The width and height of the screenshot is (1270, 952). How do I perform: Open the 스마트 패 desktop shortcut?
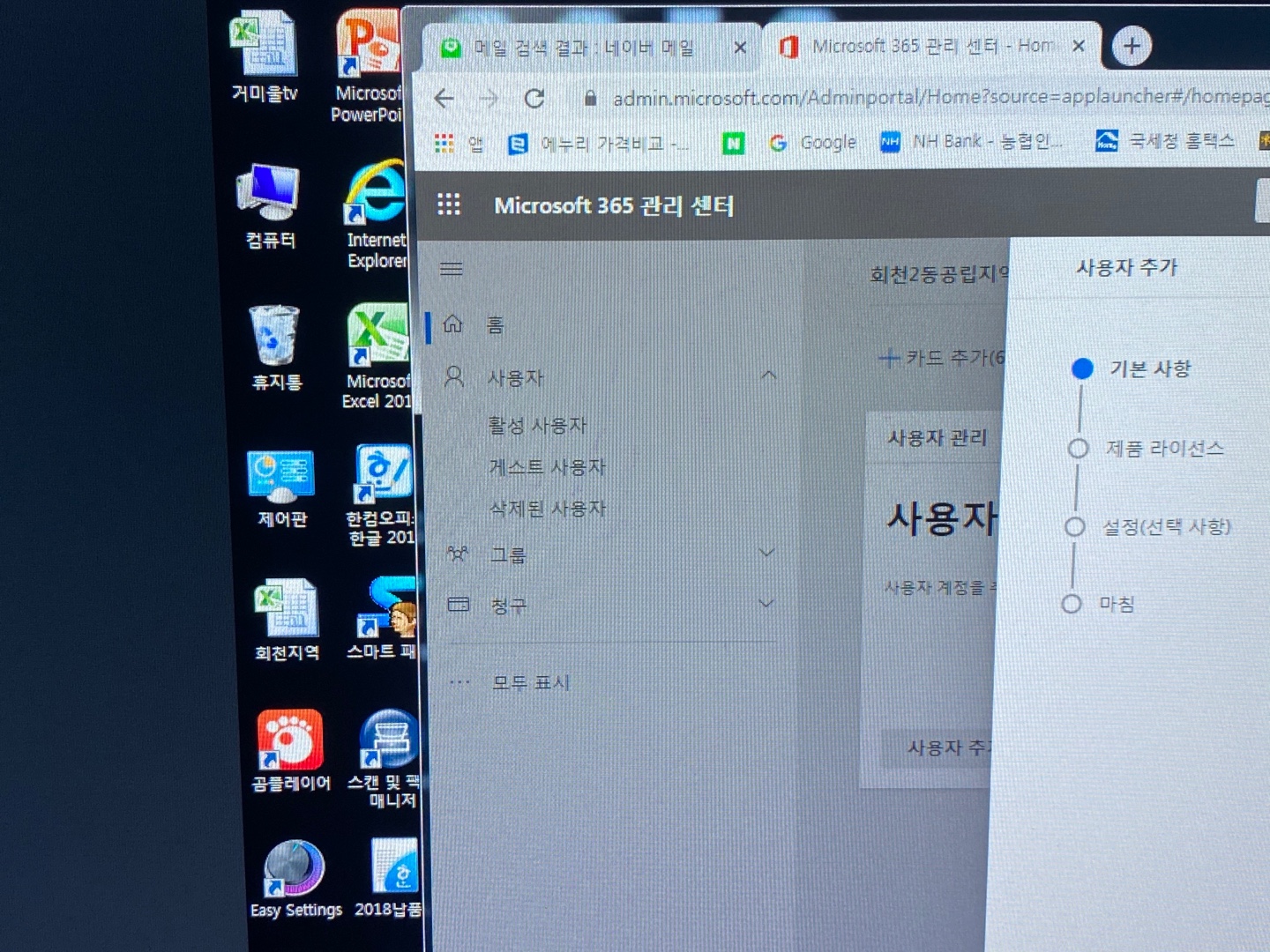[384, 618]
